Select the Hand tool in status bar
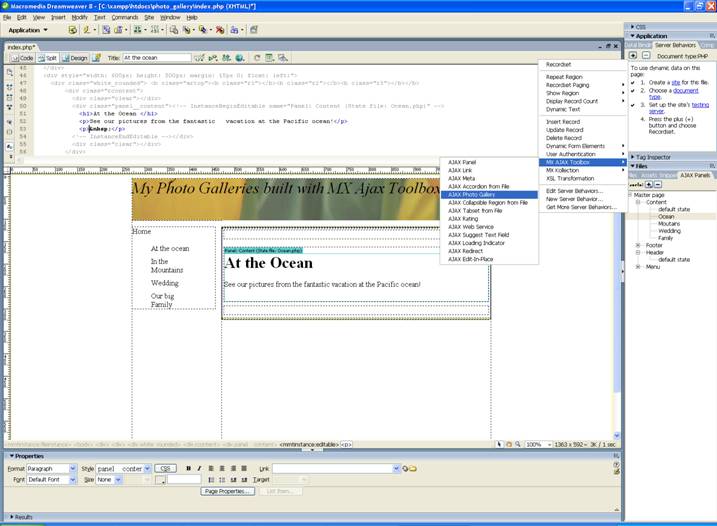 tap(508, 444)
